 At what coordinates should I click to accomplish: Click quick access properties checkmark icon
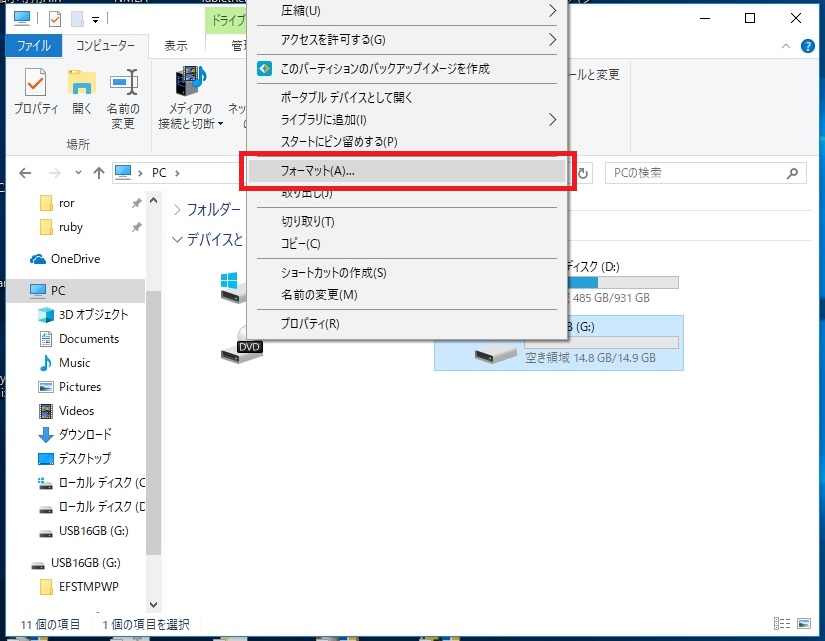pyautogui.click(x=55, y=19)
